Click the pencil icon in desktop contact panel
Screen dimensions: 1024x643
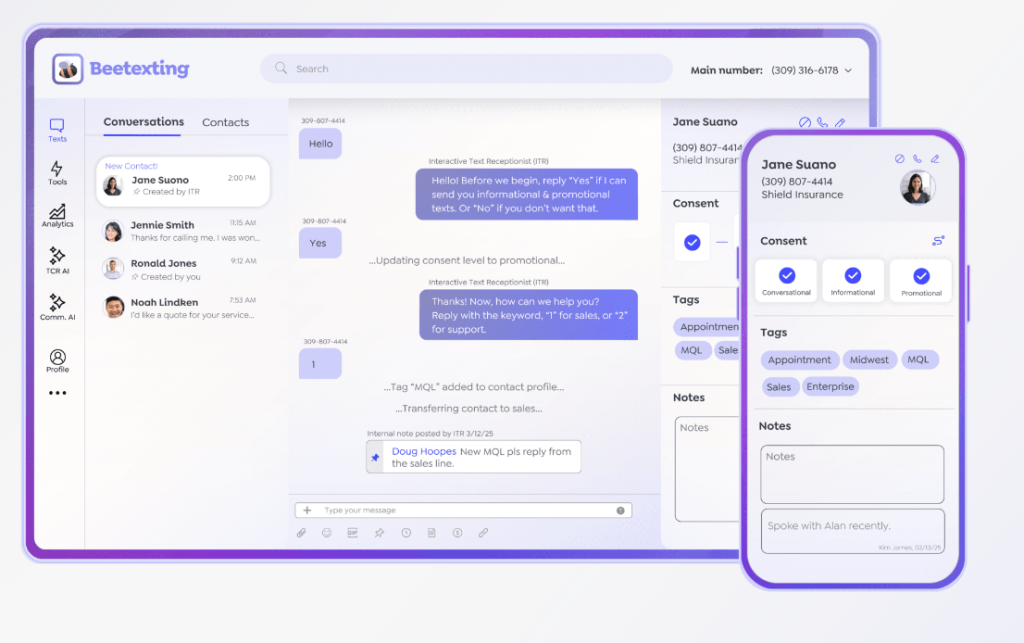pyautogui.click(x=840, y=122)
